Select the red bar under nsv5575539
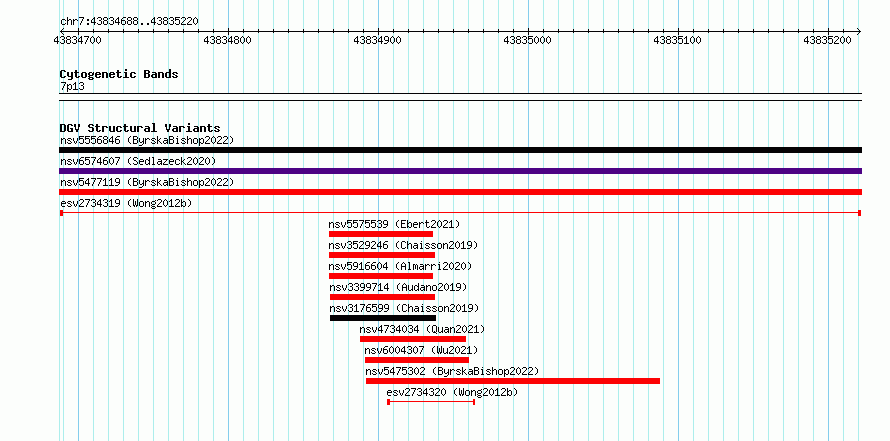This screenshot has height=441, width=890. (x=381, y=234)
